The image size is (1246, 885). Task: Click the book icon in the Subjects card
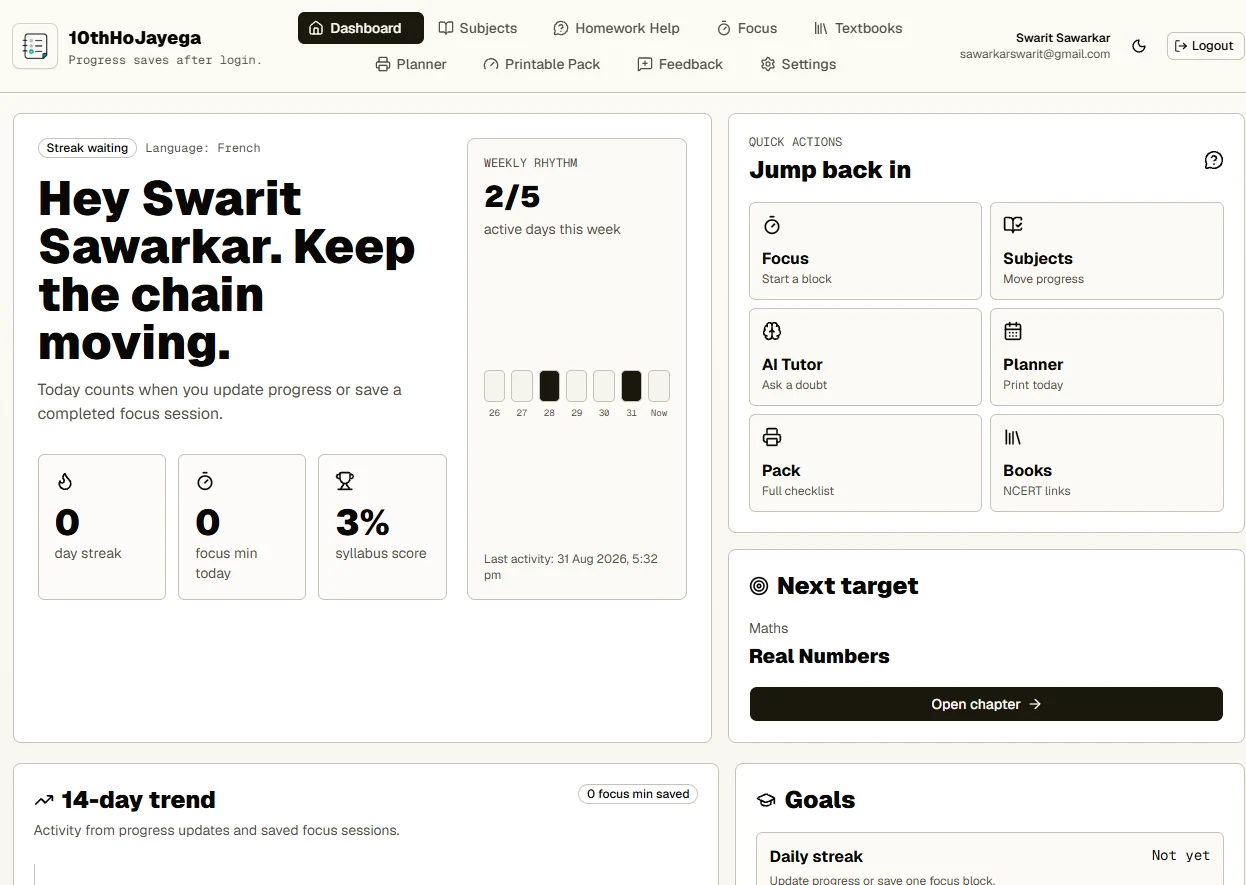point(1013,225)
